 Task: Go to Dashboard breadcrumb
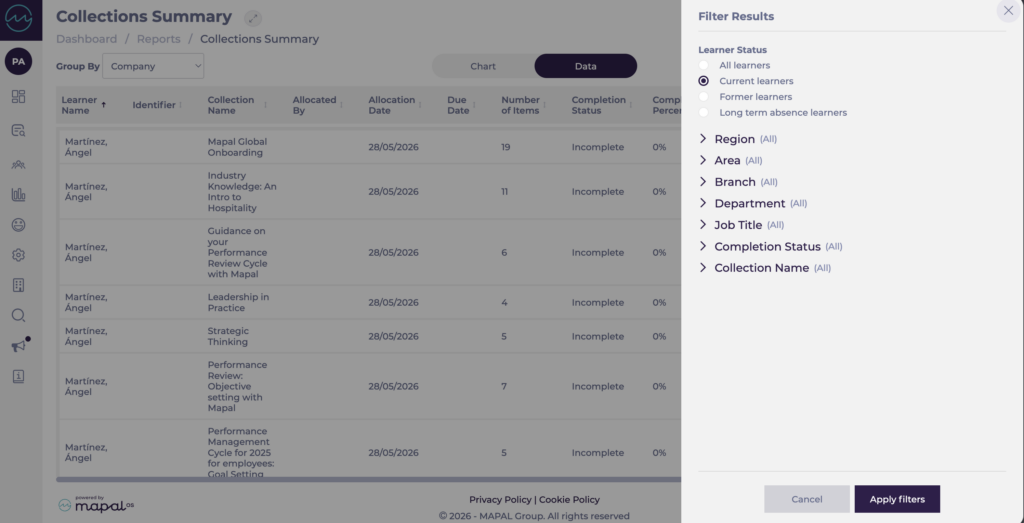coord(87,39)
